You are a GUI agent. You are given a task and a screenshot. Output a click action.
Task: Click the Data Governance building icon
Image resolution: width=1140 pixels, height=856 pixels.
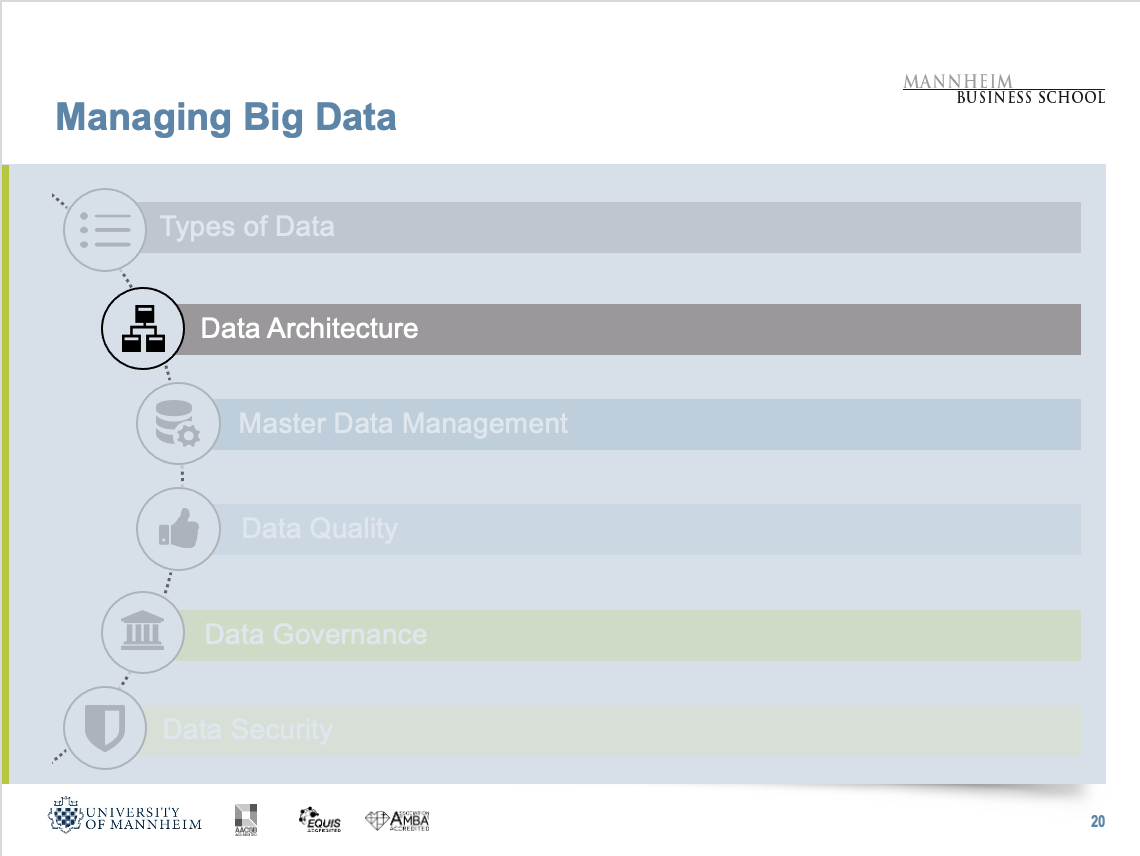click(143, 634)
